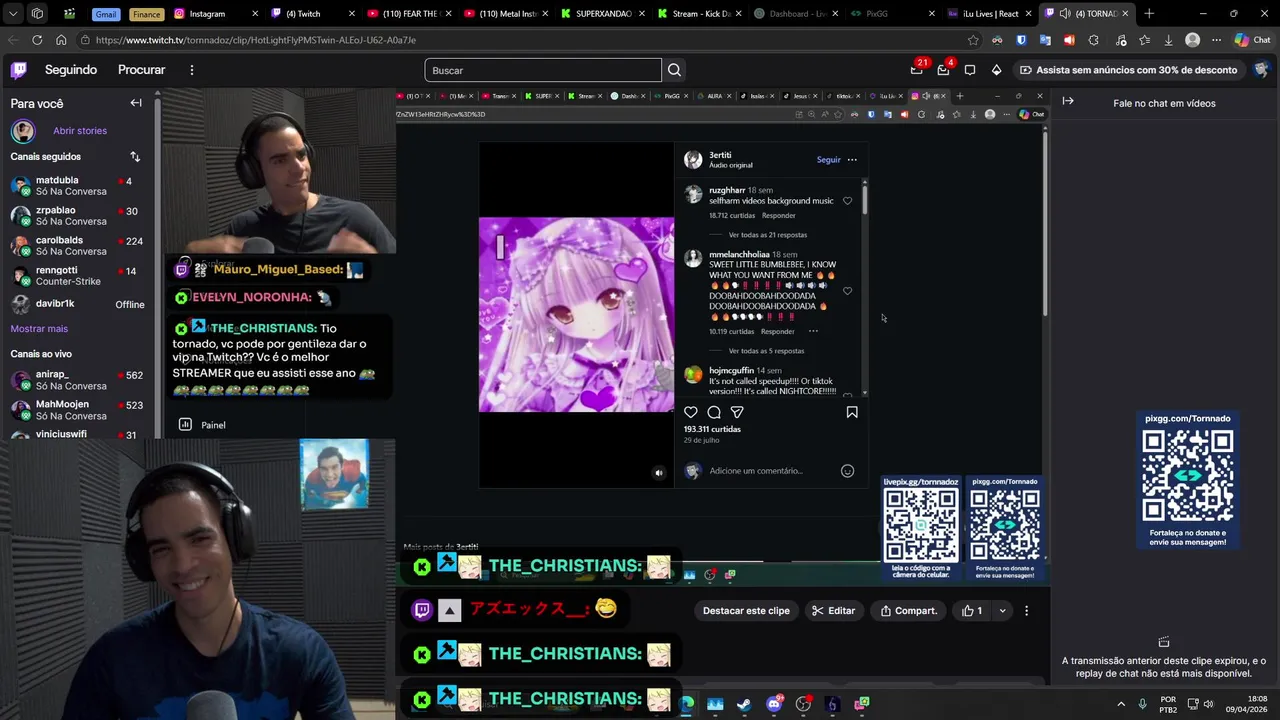Open the whispers icon showing 4
The image size is (1280, 720).
point(943,70)
